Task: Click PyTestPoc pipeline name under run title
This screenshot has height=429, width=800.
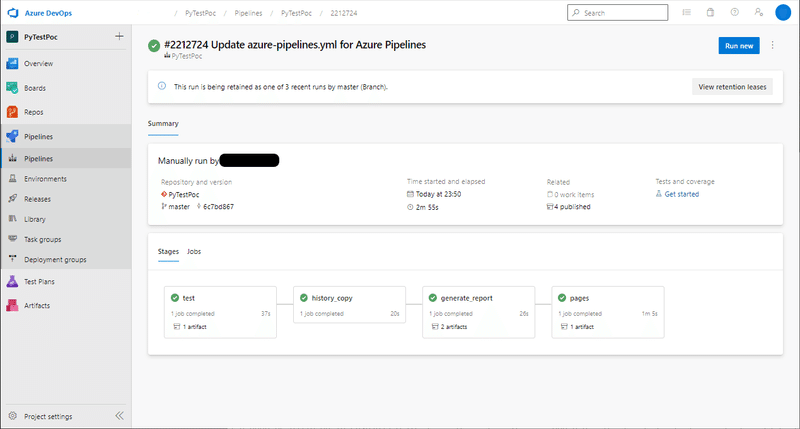Action: point(187,56)
